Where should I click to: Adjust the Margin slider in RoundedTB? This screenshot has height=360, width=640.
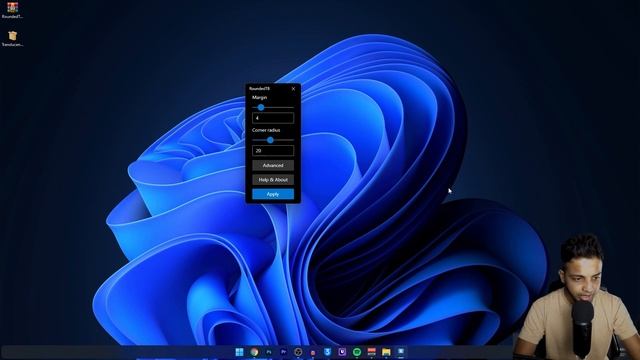click(261, 107)
